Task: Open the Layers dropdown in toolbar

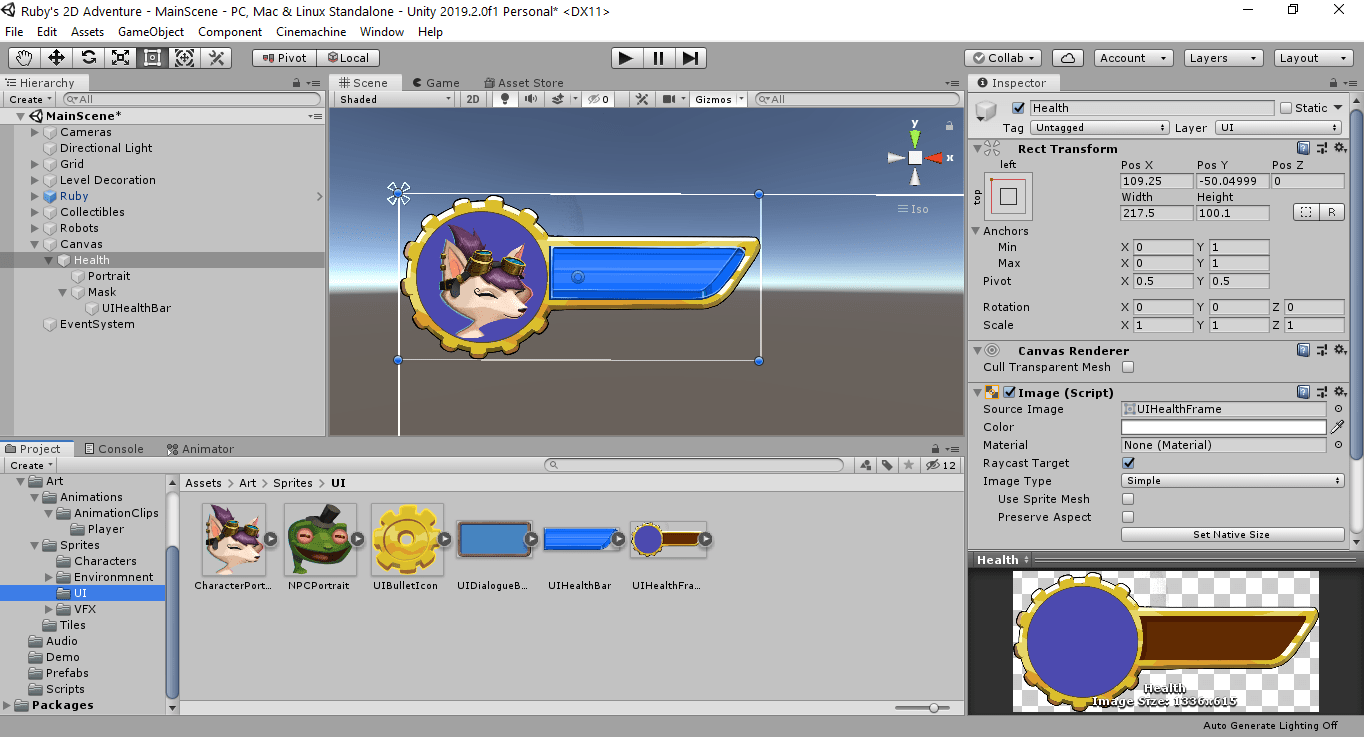Action: [1222, 58]
